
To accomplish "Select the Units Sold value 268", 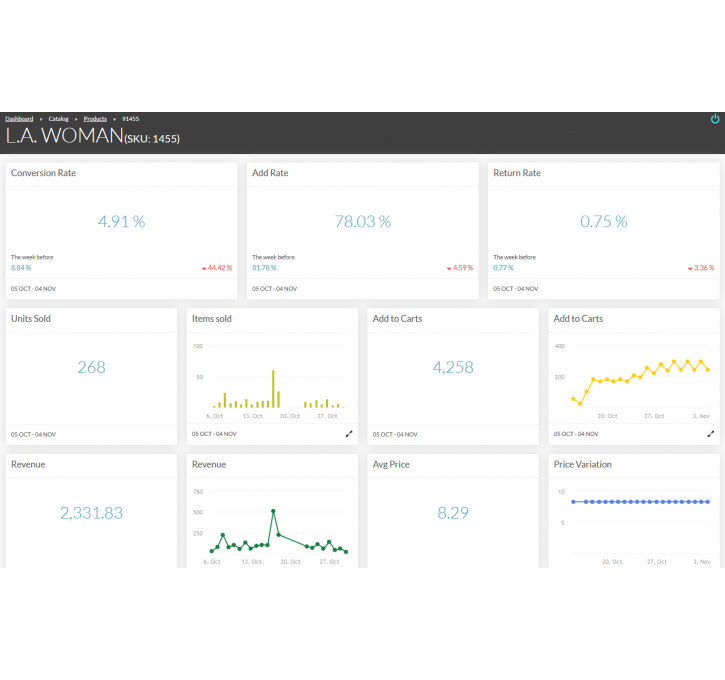I will click(x=92, y=367).
